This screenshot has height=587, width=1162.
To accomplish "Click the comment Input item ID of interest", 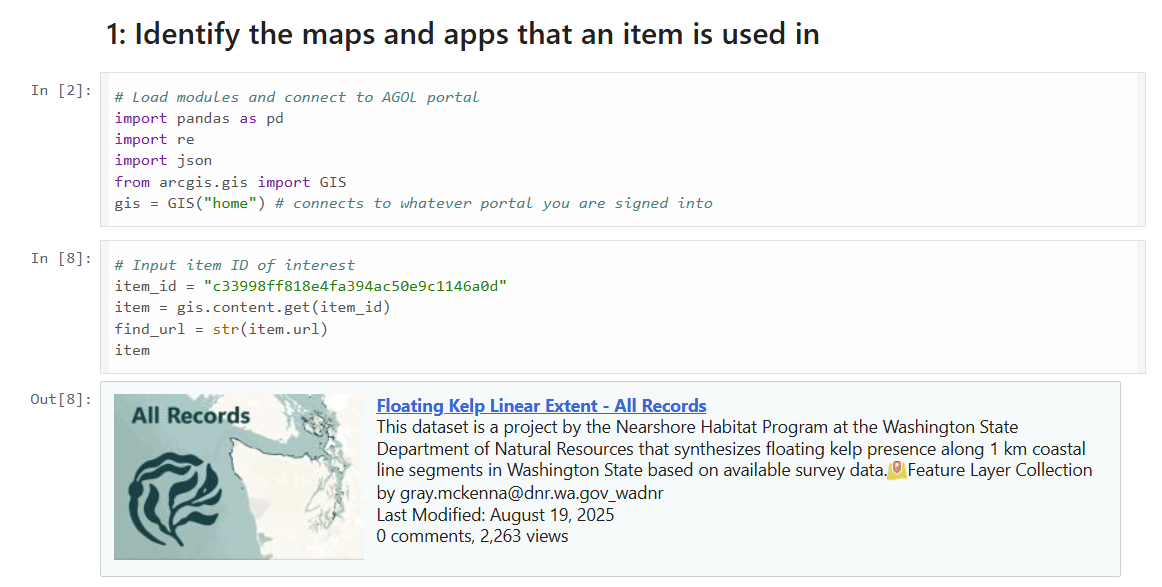I will coord(234,265).
